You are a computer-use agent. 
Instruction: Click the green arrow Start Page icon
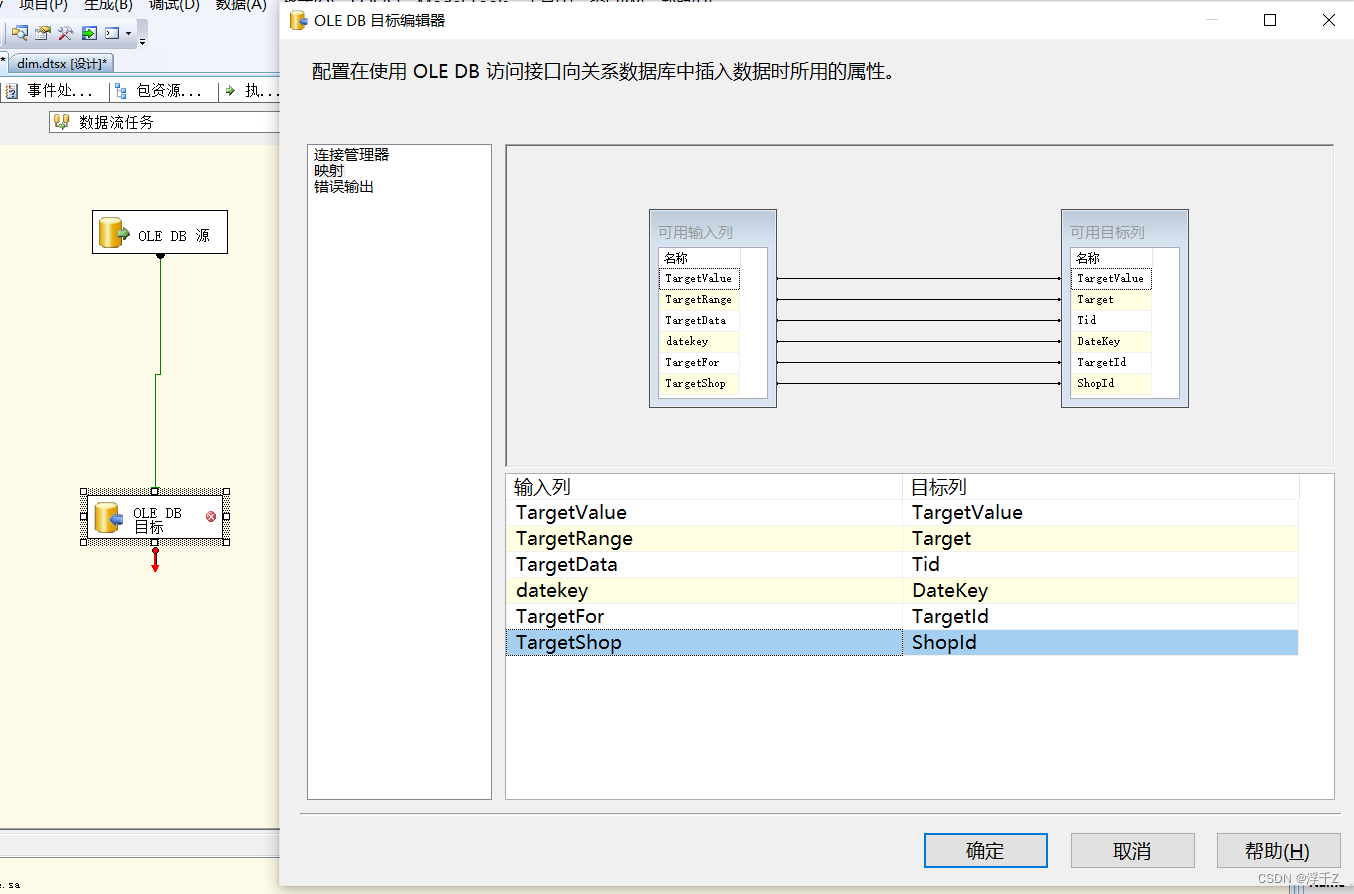pos(89,33)
